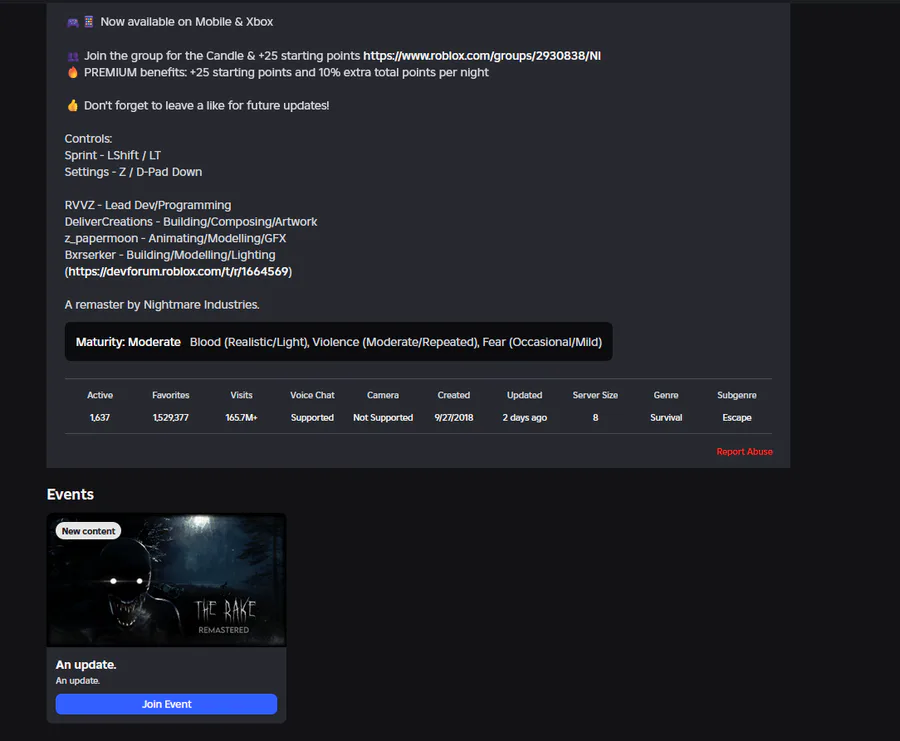Viewport: 900px width, 741px height.
Task: Click the Join Event button
Action: point(166,704)
